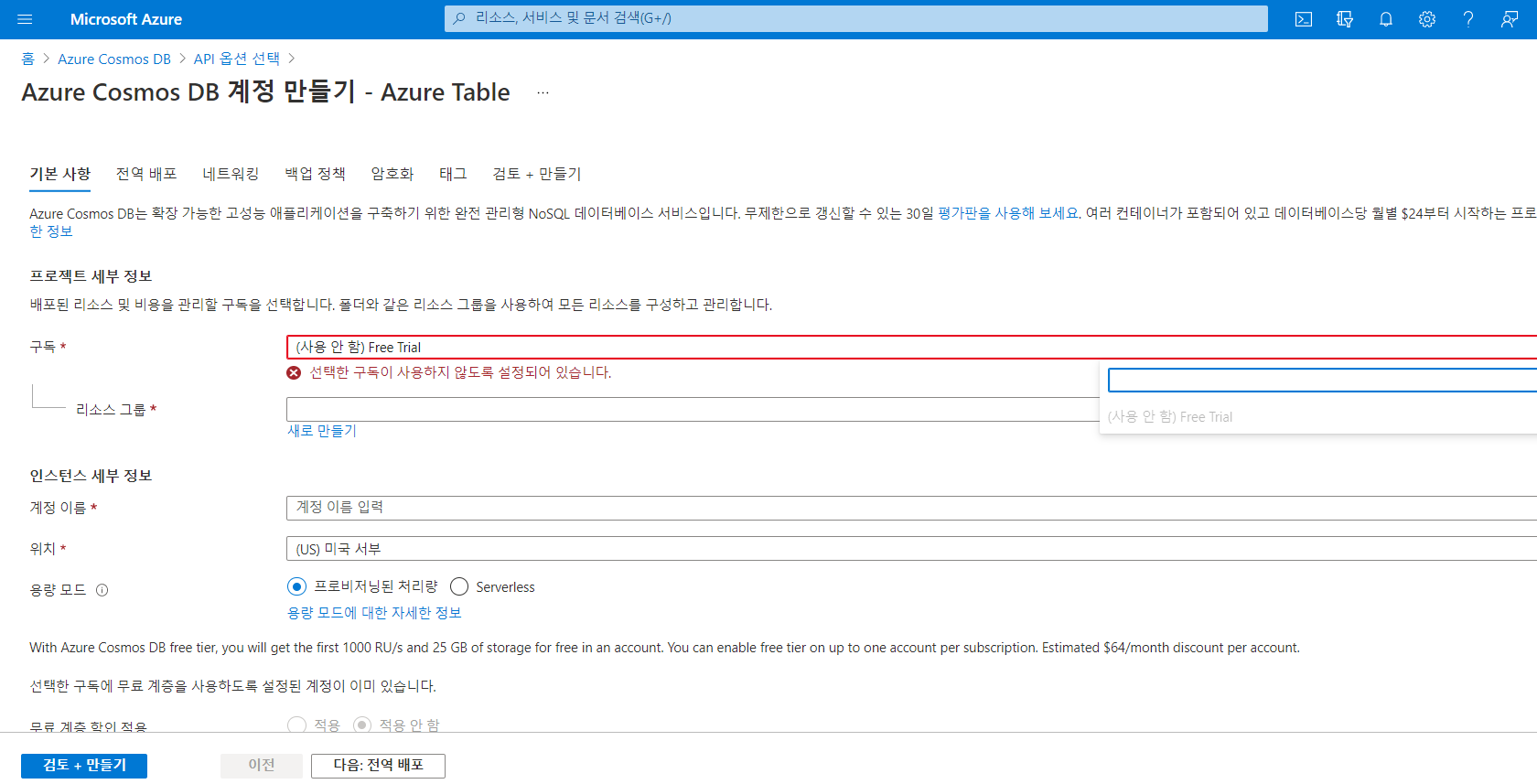Click 다음: 전역 배포 button
Screen dimensions: 1537x784
pyautogui.click(x=378, y=766)
